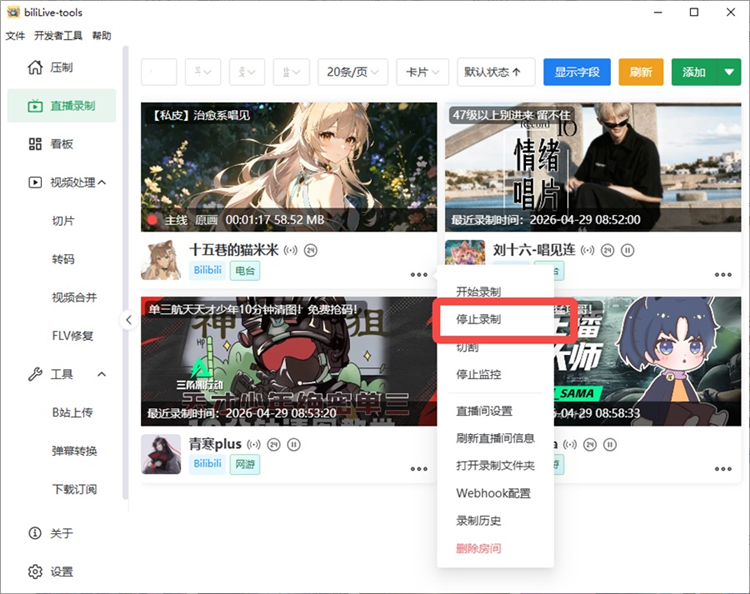Collapse the 工具 sidebar group chevron

(x=102, y=374)
